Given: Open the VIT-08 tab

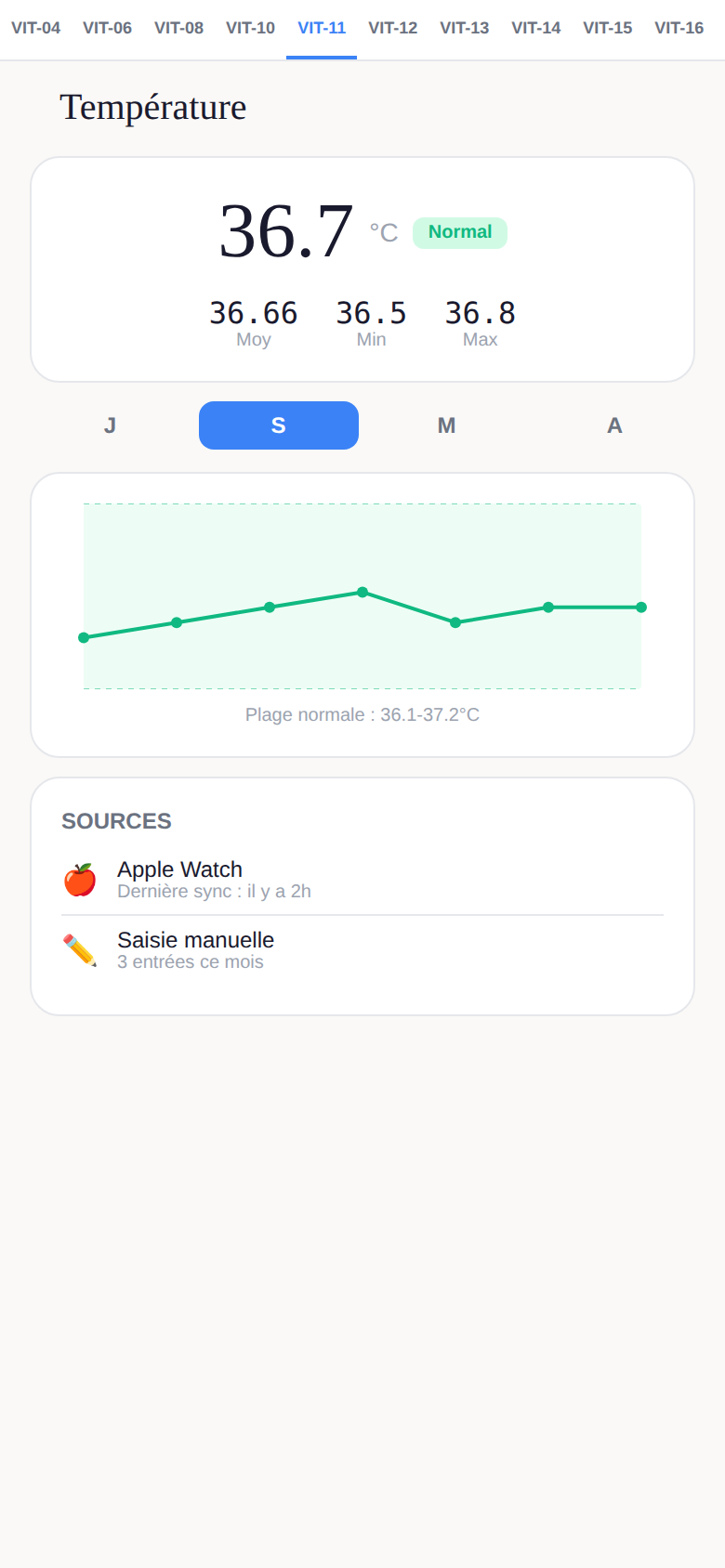Looking at the screenshot, I should coord(178,29).
